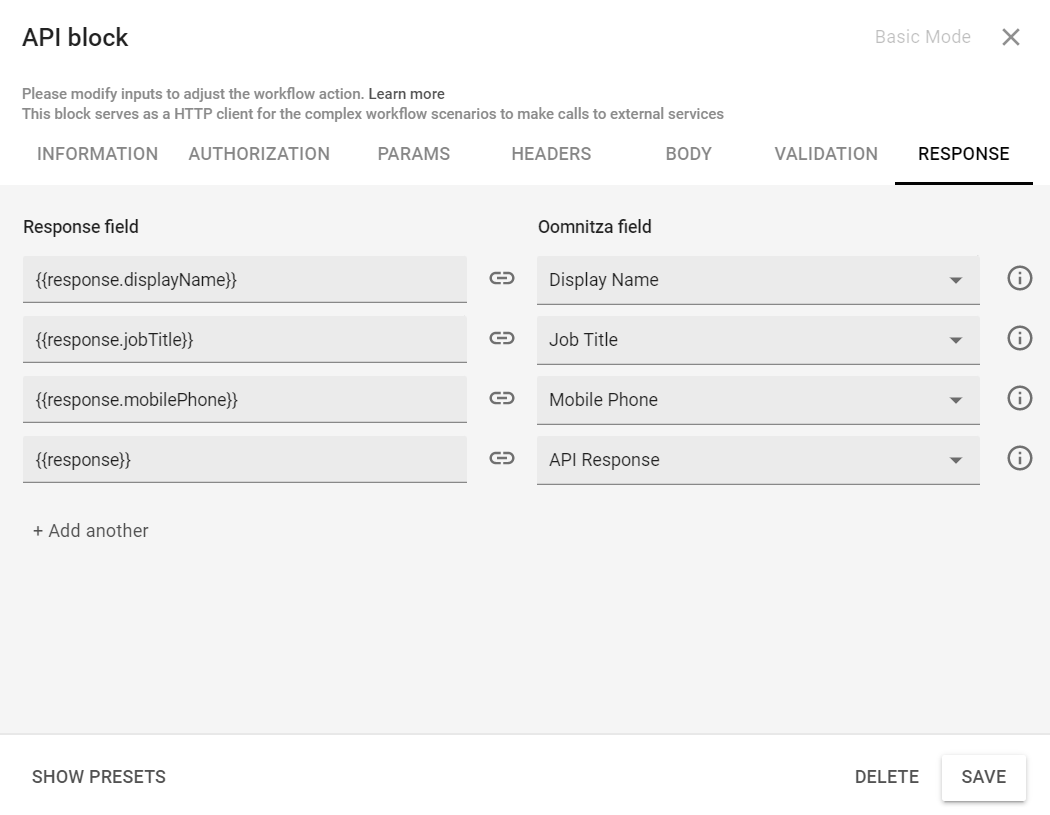Open the Display Name field dropdown
Image resolution: width=1050 pixels, height=815 pixels.
pos(957,280)
